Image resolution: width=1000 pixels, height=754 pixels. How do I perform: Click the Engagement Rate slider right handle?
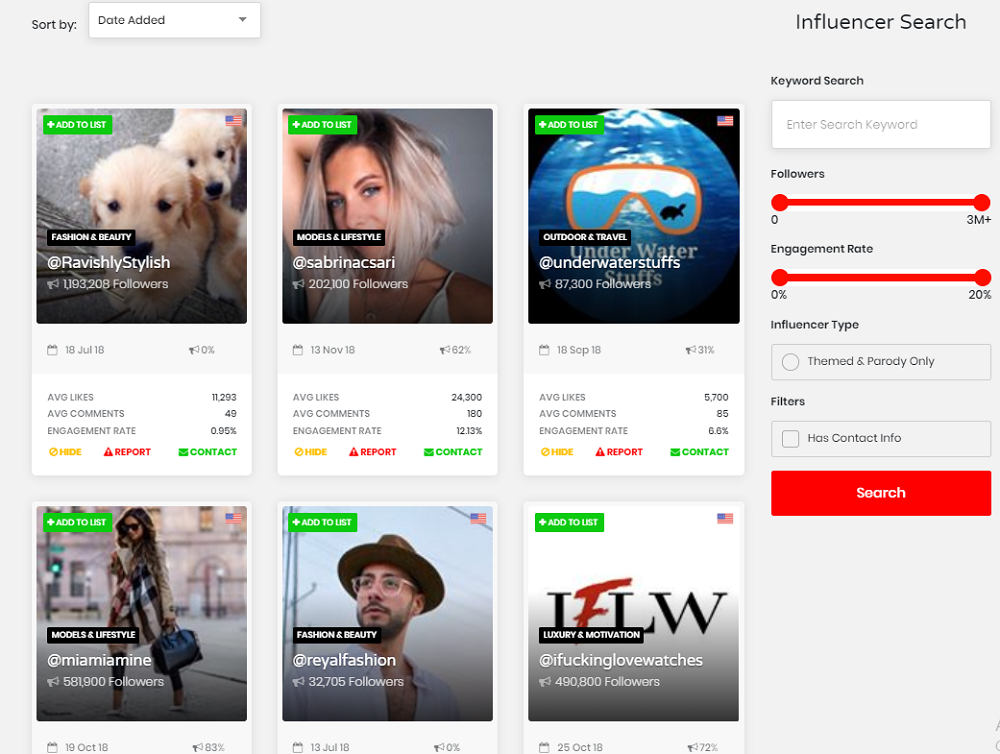(x=982, y=278)
